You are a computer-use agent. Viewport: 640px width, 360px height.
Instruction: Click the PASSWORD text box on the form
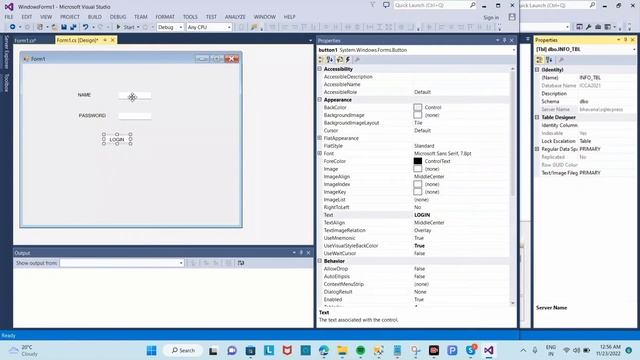tap(135, 116)
